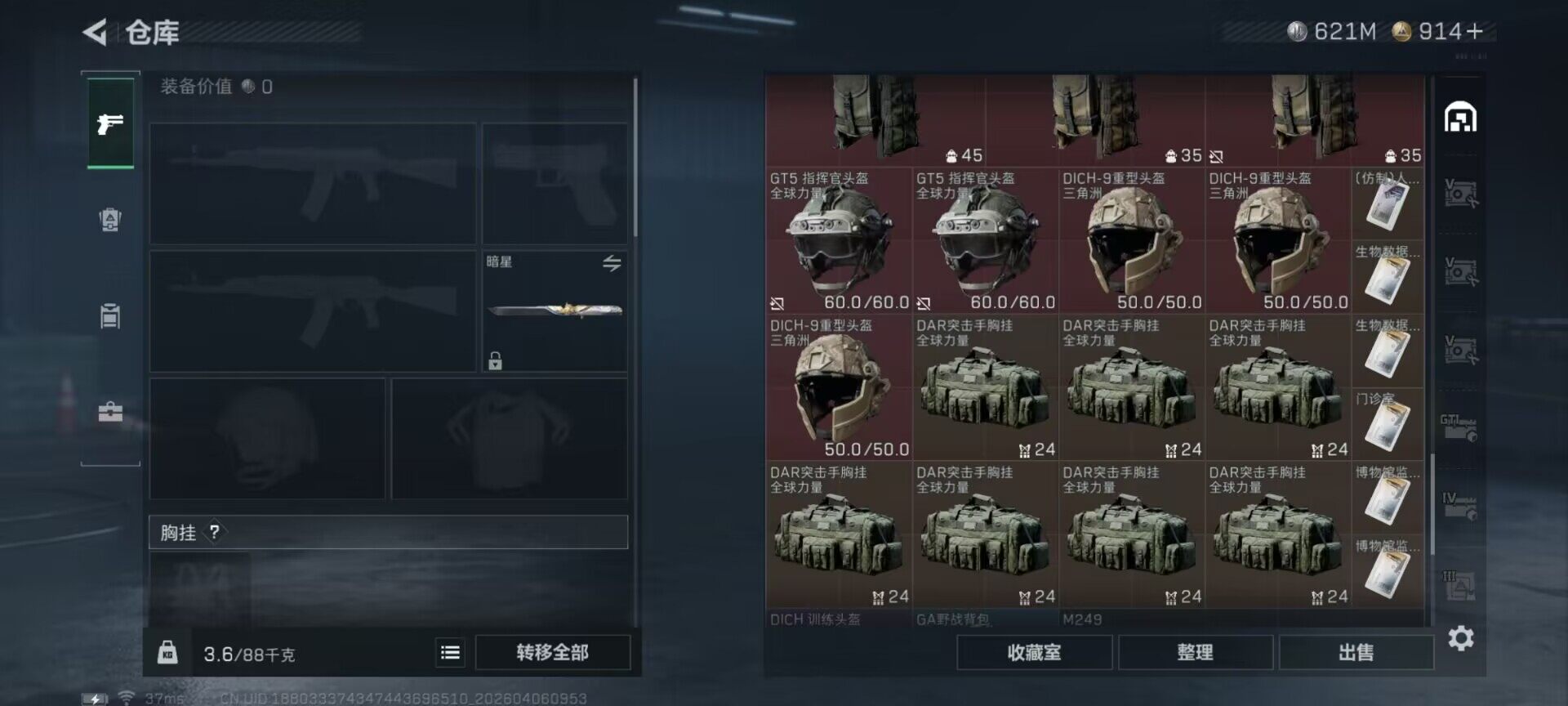Screen dimensions: 1568x706
Task: Click the 整理 sort button
Action: click(1195, 652)
